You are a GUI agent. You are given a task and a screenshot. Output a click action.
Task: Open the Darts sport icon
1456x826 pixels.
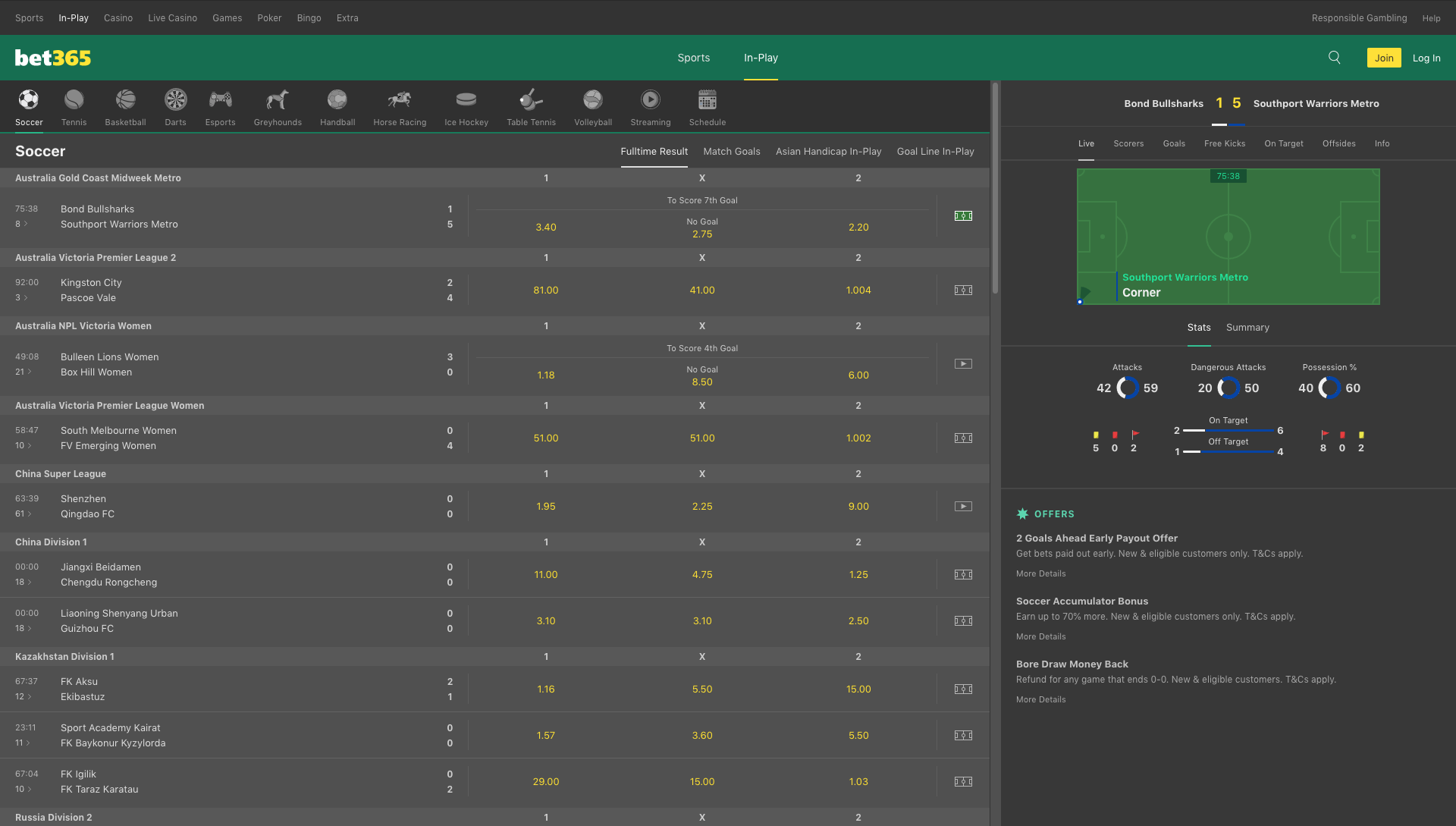175,100
